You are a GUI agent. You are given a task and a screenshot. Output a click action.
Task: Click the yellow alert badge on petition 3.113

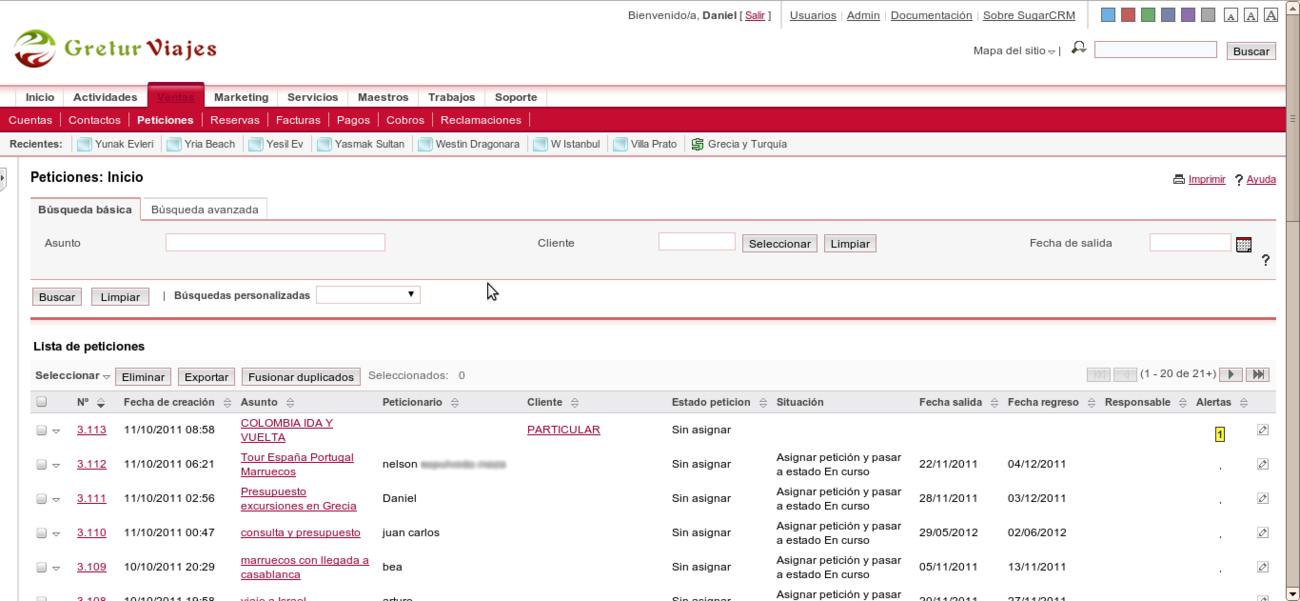[1220, 434]
